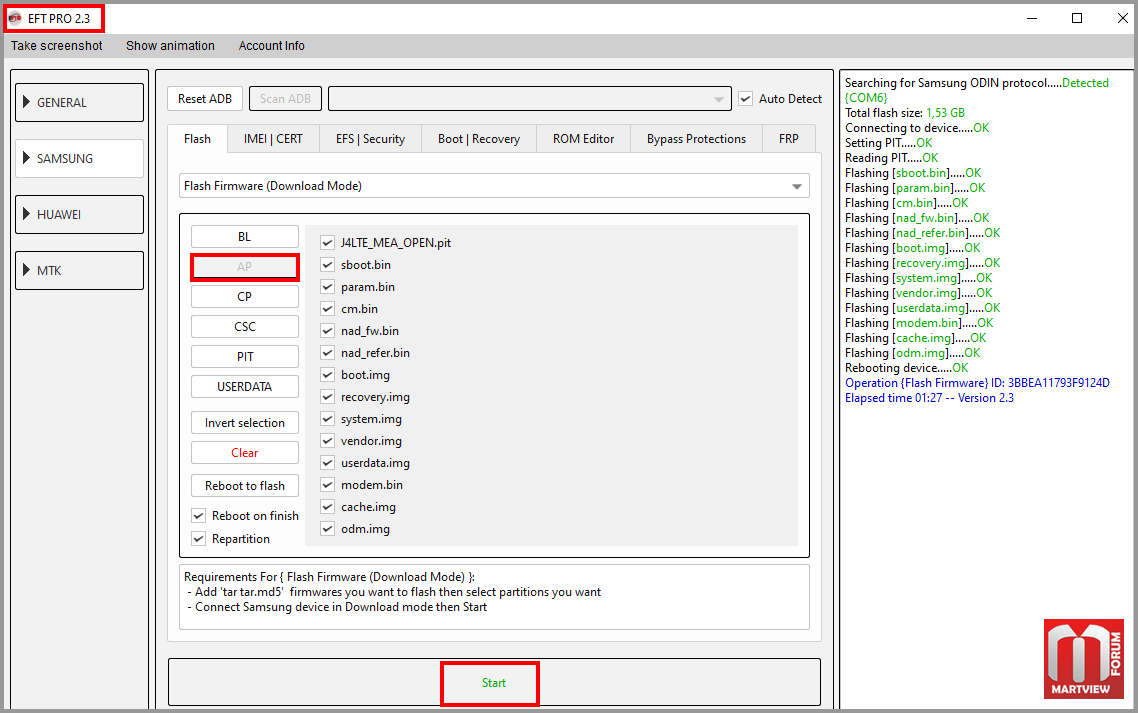The image size is (1138, 713).
Task: Click the 'Flashing [sboot.bin]' log line
Action: coord(913,173)
